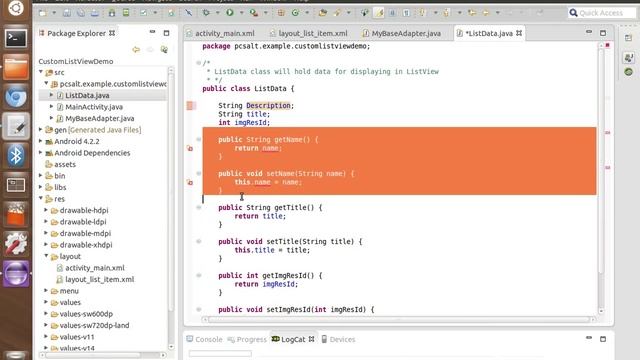The height and width of the screenshot is (360, 640).
Task: Toggle folding for getName method
Action: coord(198,140)
